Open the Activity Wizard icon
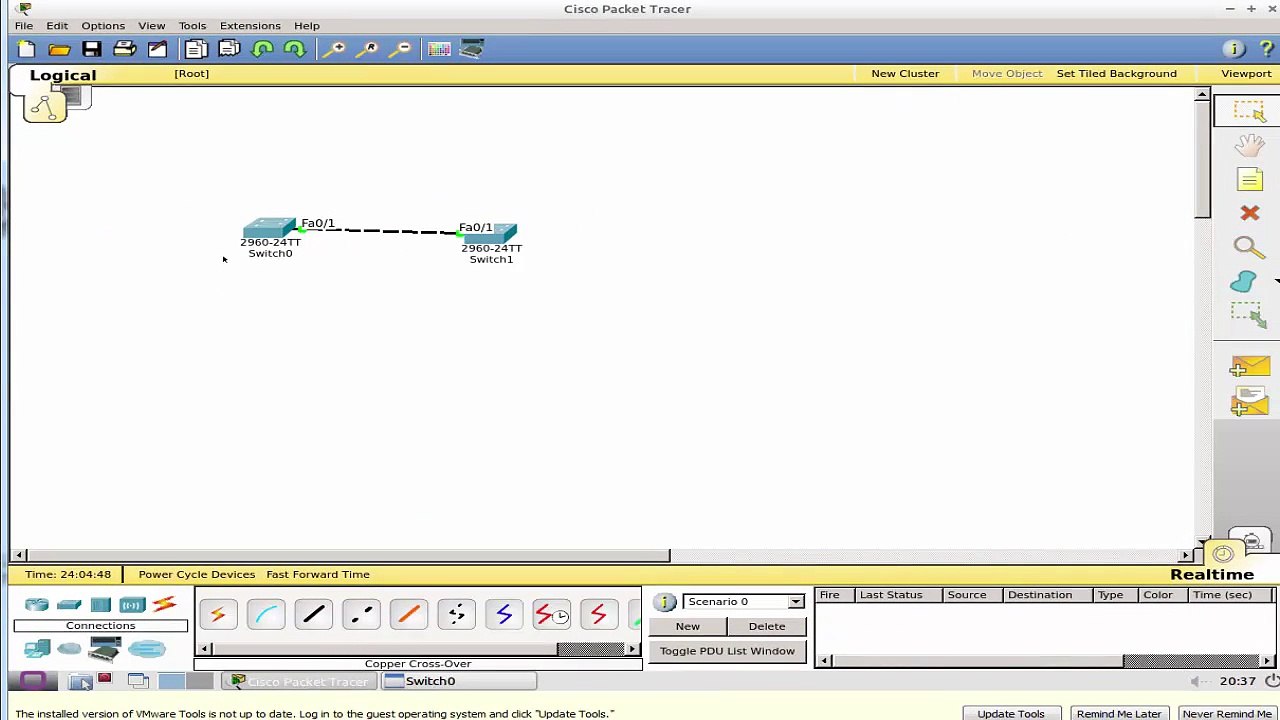This screenshot has height=720, width=1280. coord(157,49)
